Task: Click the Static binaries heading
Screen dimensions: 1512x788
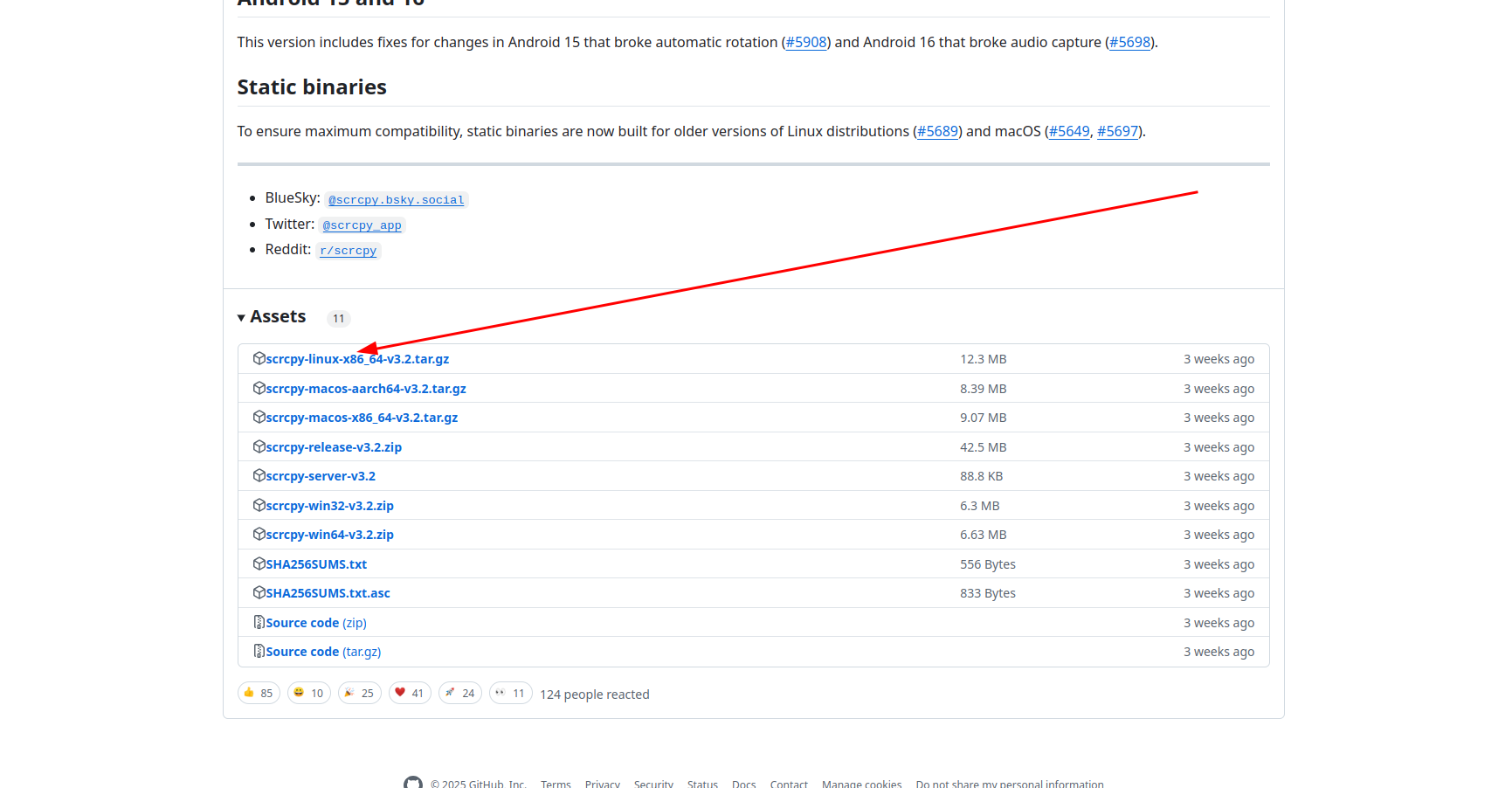Action: click(312, 87)
